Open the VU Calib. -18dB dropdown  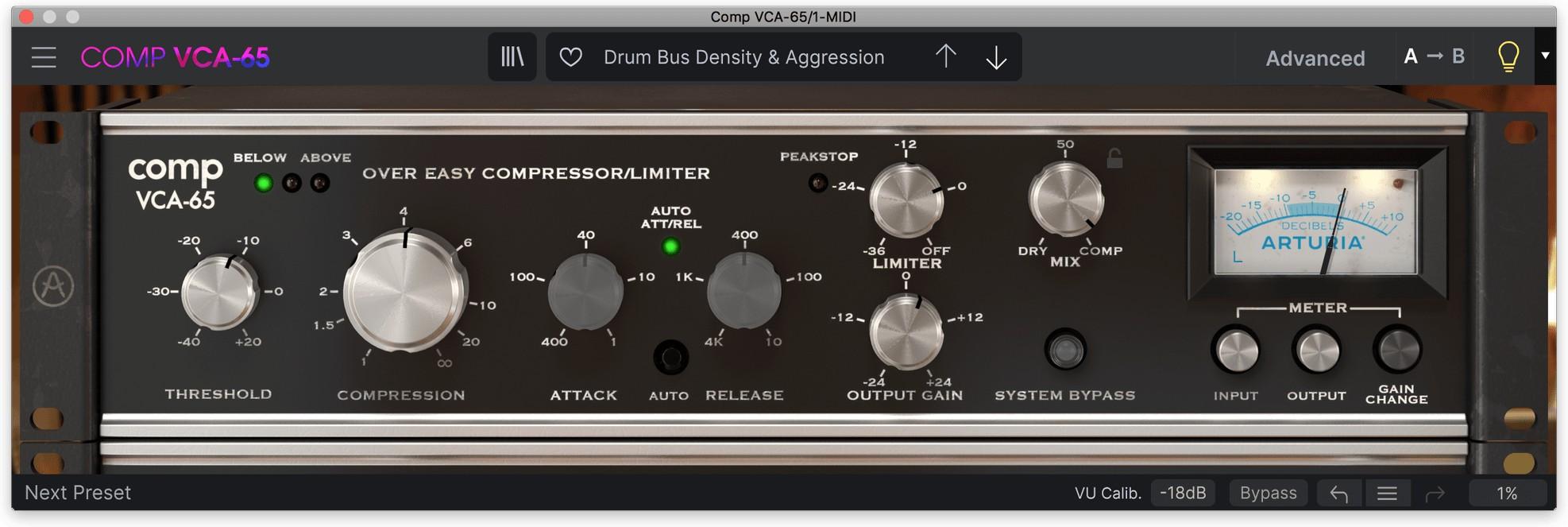coord(1183,494)
